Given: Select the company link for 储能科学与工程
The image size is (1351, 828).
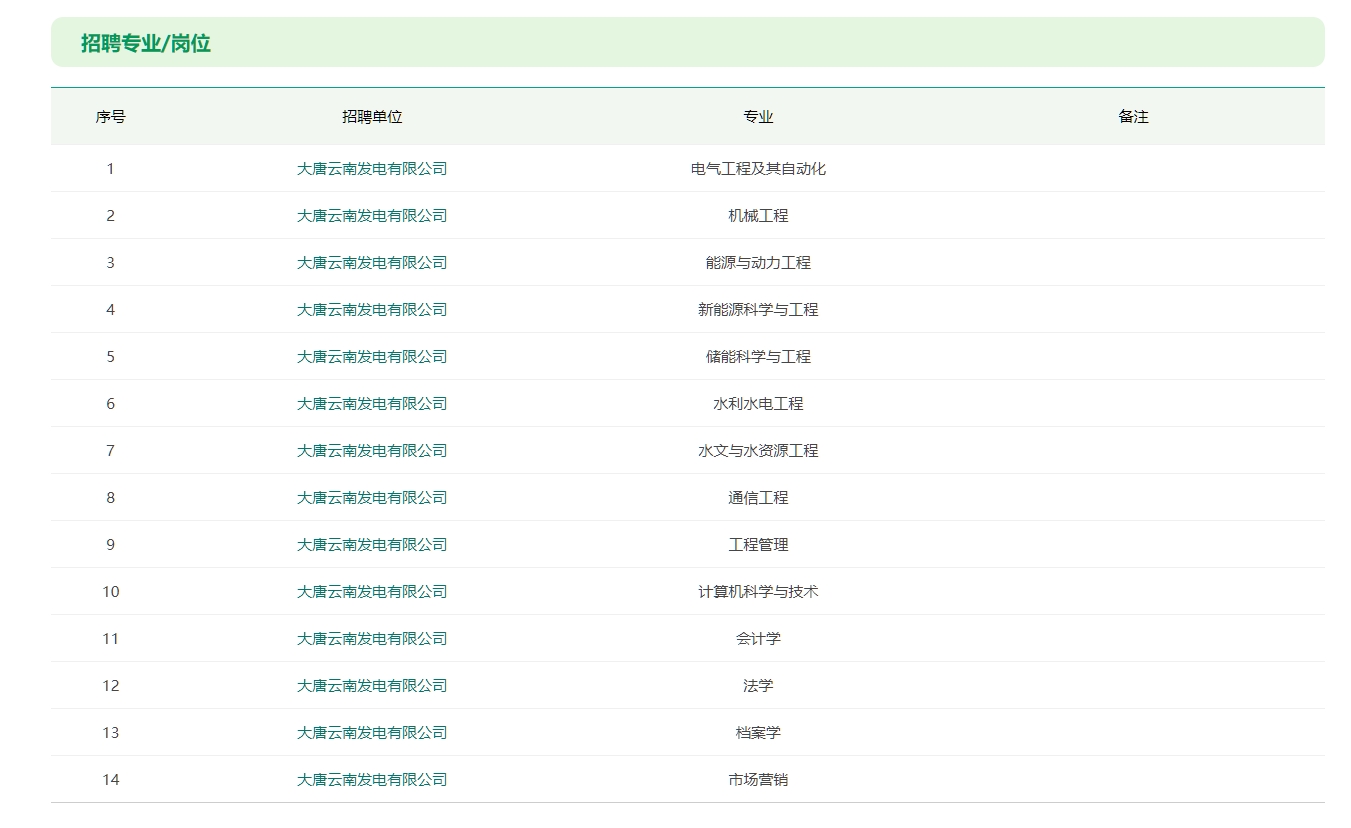Looking at the screenshot, I should click(x=371, y=357).
